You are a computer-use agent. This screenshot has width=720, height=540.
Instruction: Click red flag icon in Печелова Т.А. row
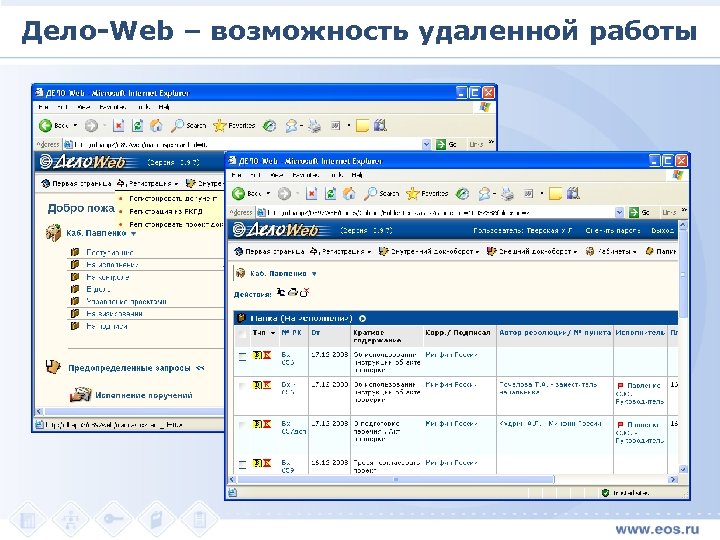[620, 386]
